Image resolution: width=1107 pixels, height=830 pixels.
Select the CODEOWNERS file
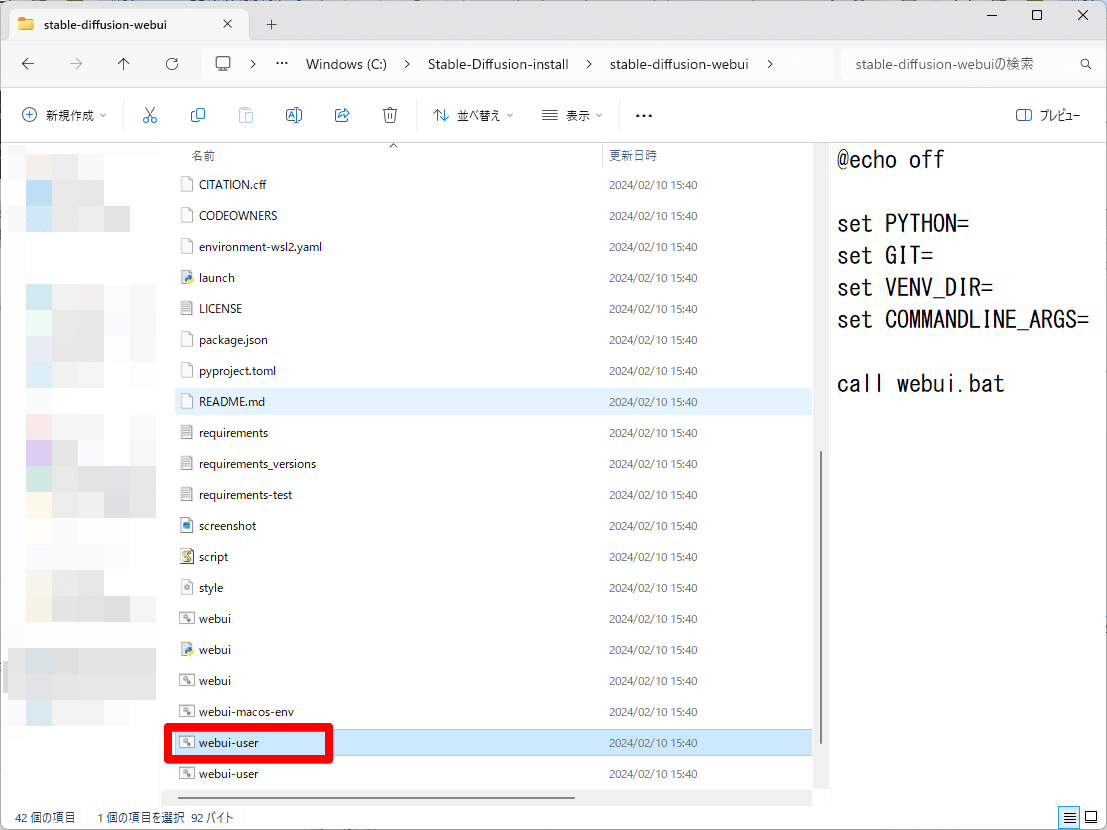[493, 216]
